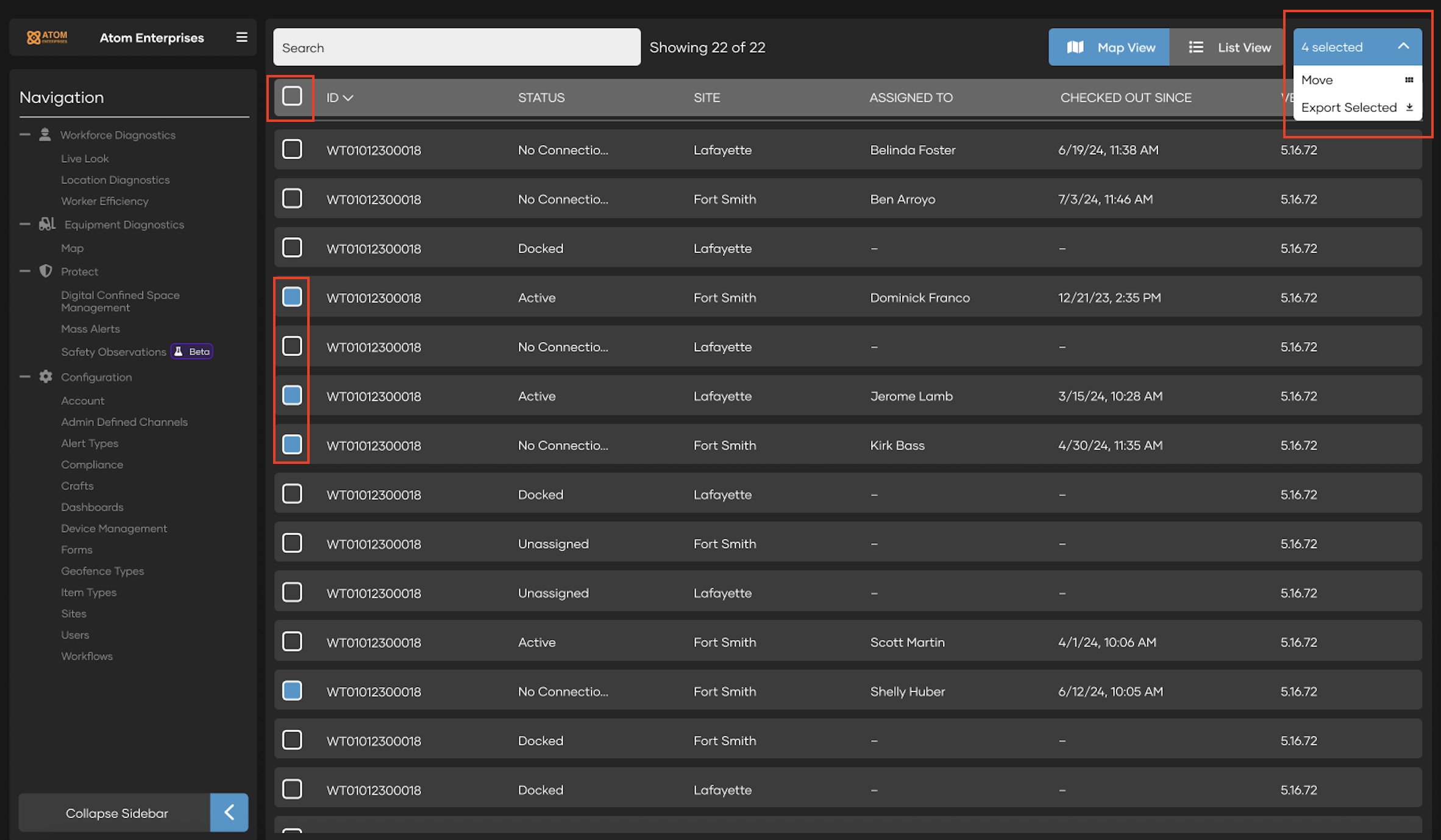Sort by the ID column chevron

point(348,98)
